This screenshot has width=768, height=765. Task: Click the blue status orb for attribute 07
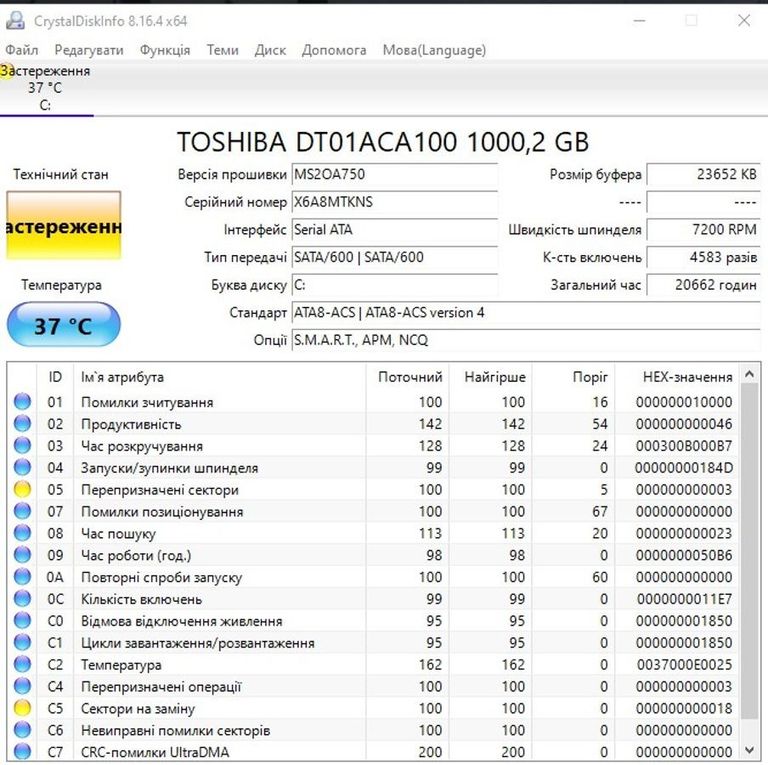point(22,511)
